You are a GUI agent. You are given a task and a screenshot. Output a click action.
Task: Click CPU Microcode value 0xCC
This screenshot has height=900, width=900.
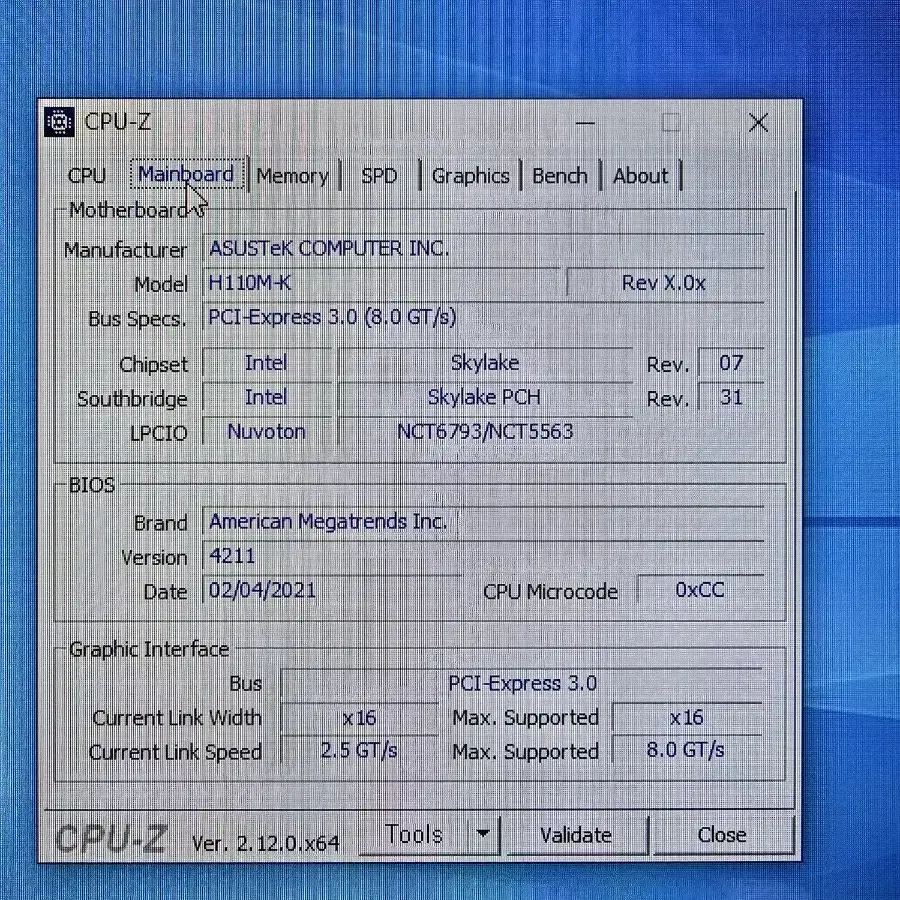pyautogui.click(x=700, y=590)
